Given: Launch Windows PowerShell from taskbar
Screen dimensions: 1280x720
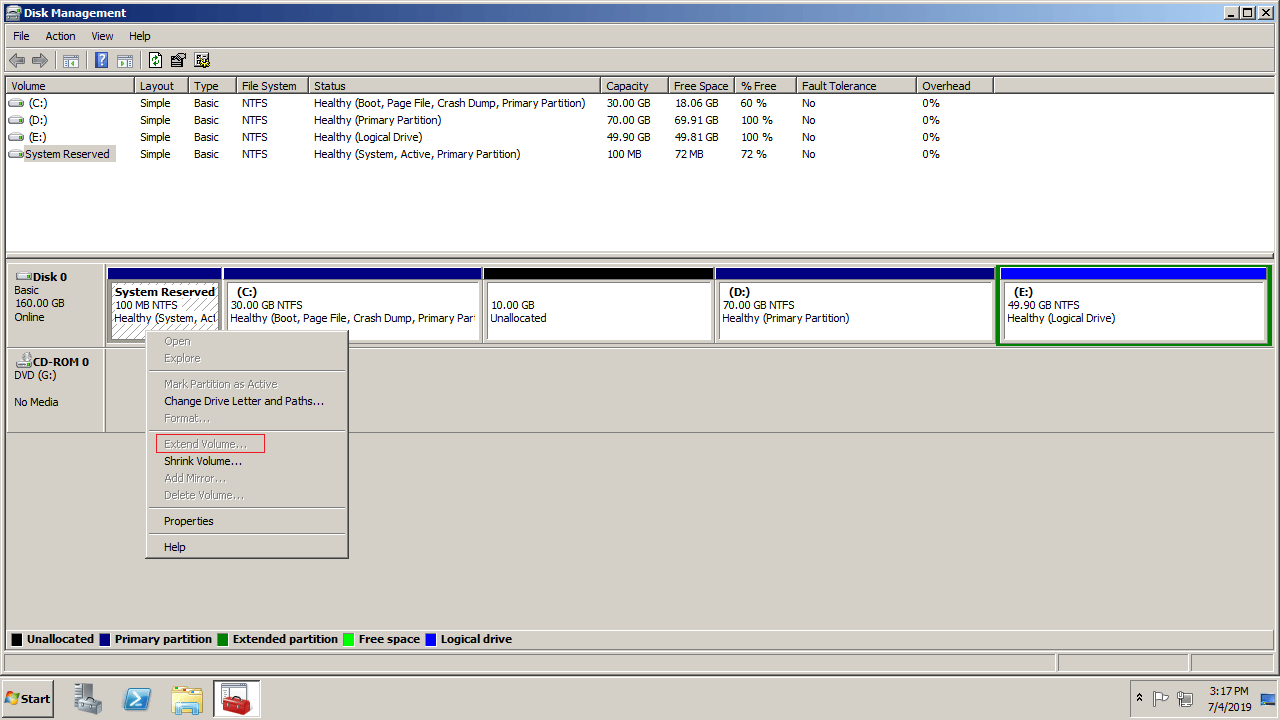Looking at the screenshot, I should coord(137,699).
